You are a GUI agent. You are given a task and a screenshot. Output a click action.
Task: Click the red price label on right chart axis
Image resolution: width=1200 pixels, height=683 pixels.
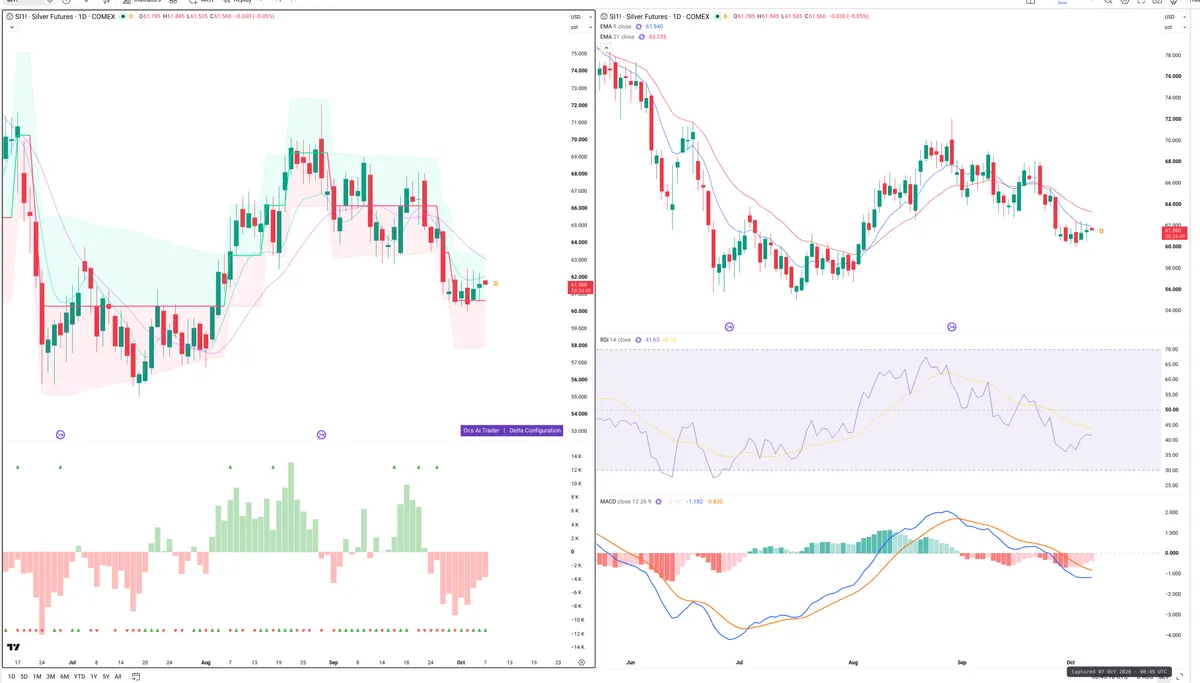click(1175, 234)
